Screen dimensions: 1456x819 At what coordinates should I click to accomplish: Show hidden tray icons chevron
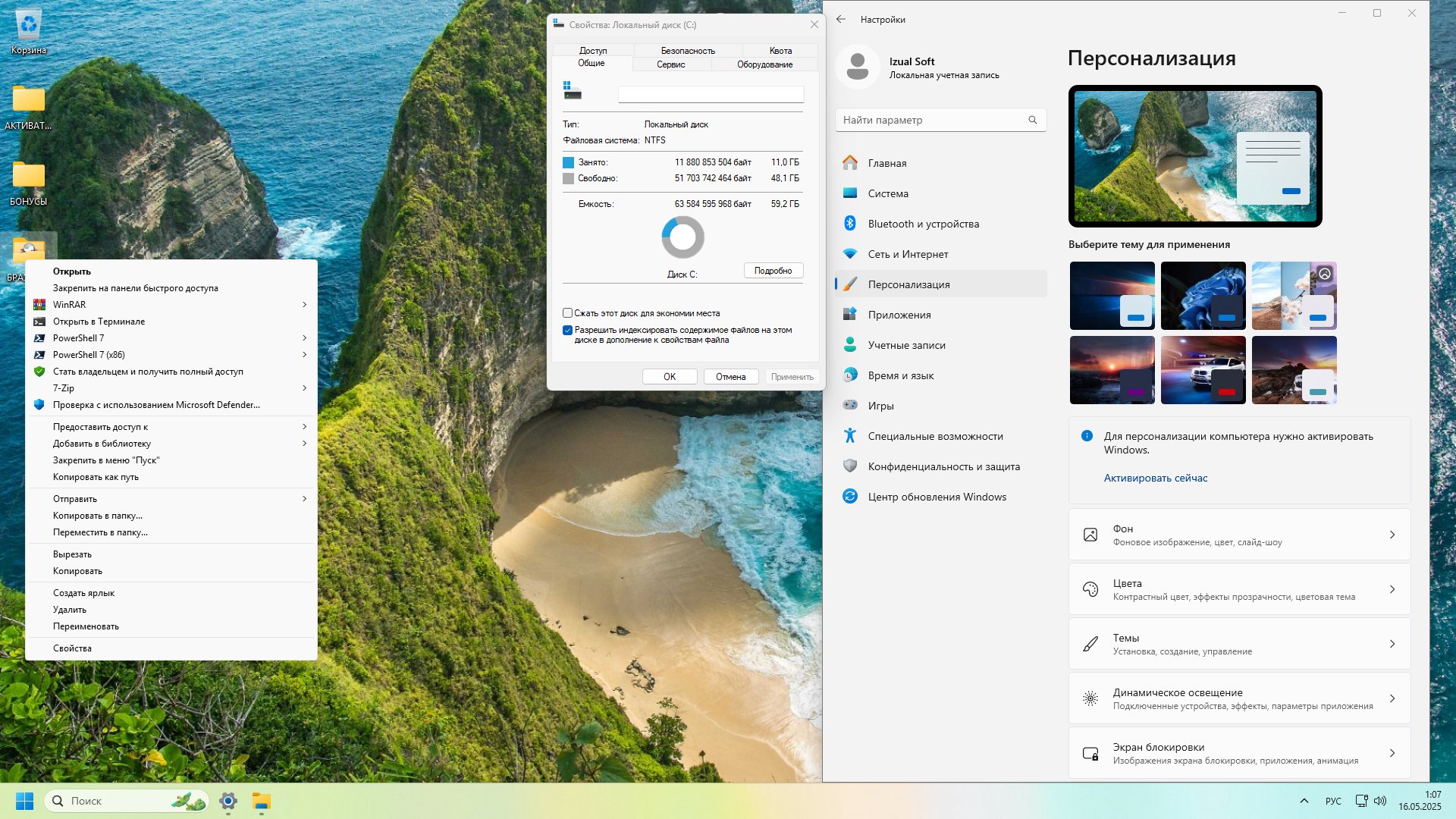(x=1304, y=801)
